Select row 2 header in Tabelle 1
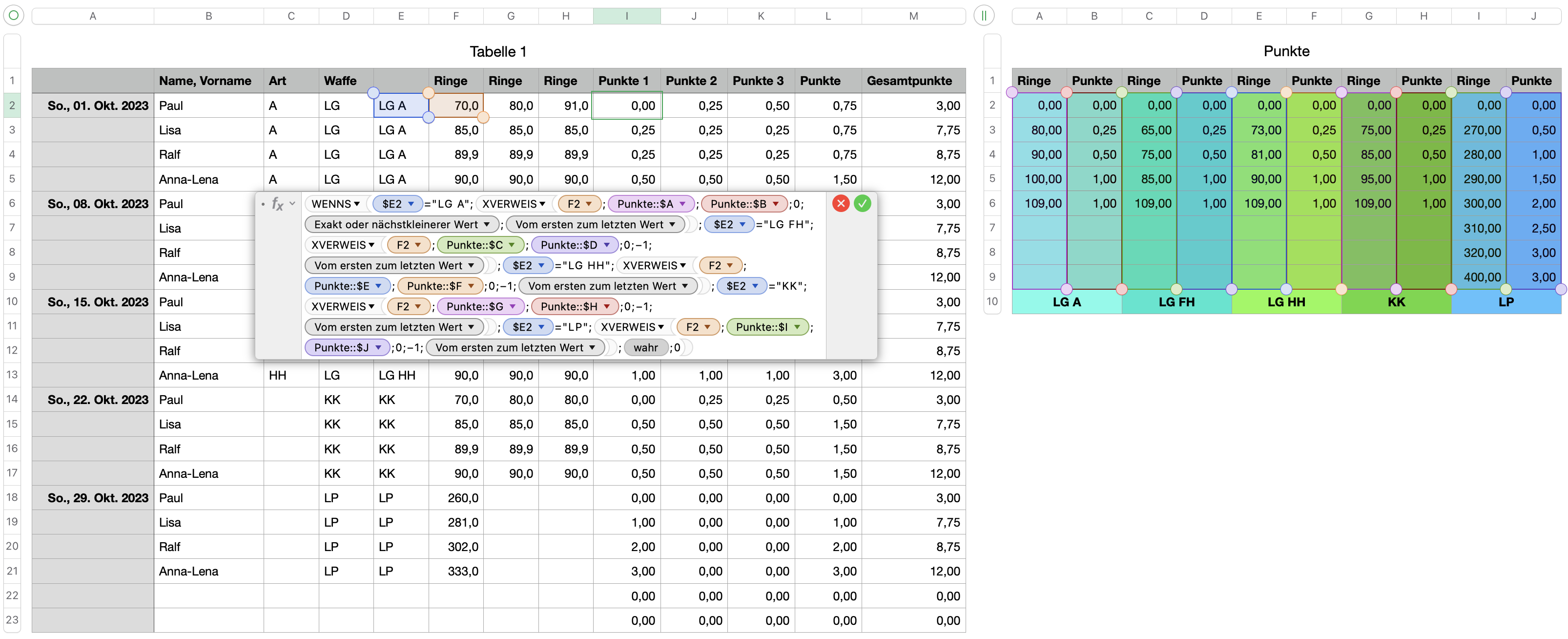Viewport: 1568px width, 639px height. point(12,106)
